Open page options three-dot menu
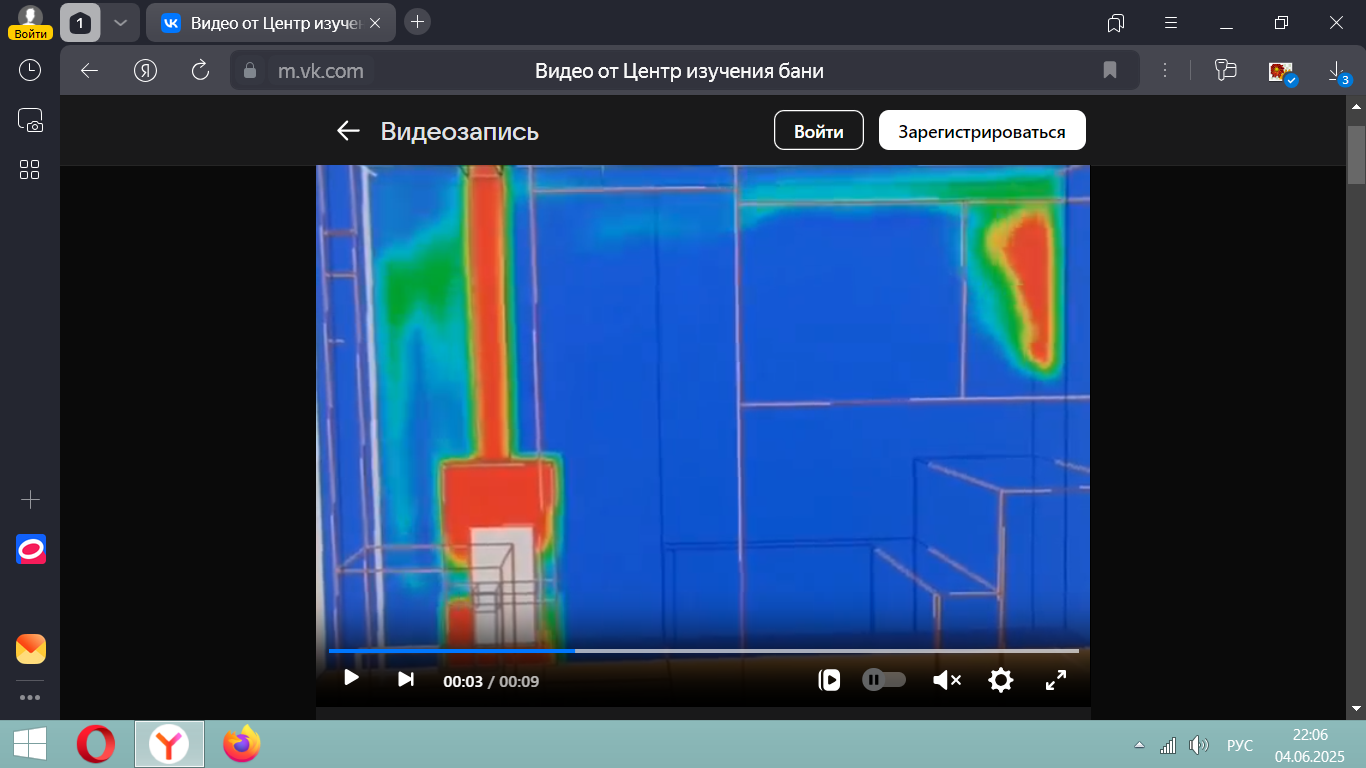The height and width of the screenshot is (768, 1366). click(x=1165, y=70)
